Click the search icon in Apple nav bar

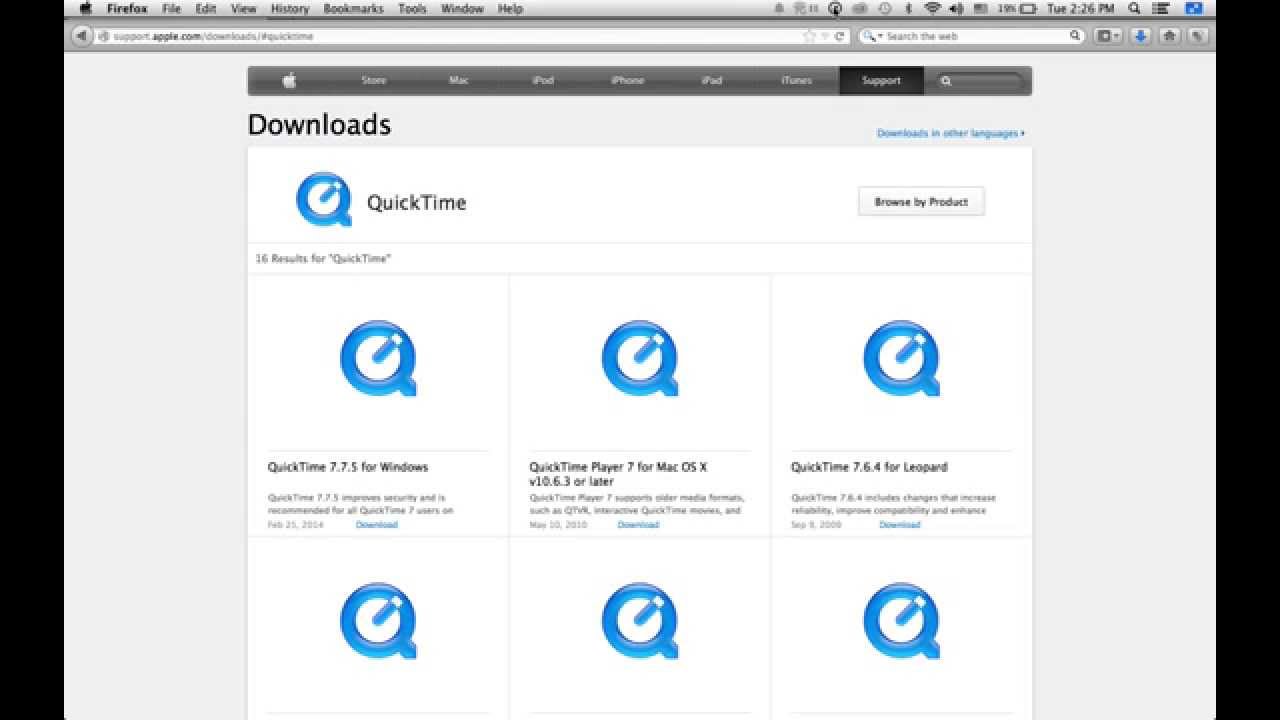coord(946,81)
